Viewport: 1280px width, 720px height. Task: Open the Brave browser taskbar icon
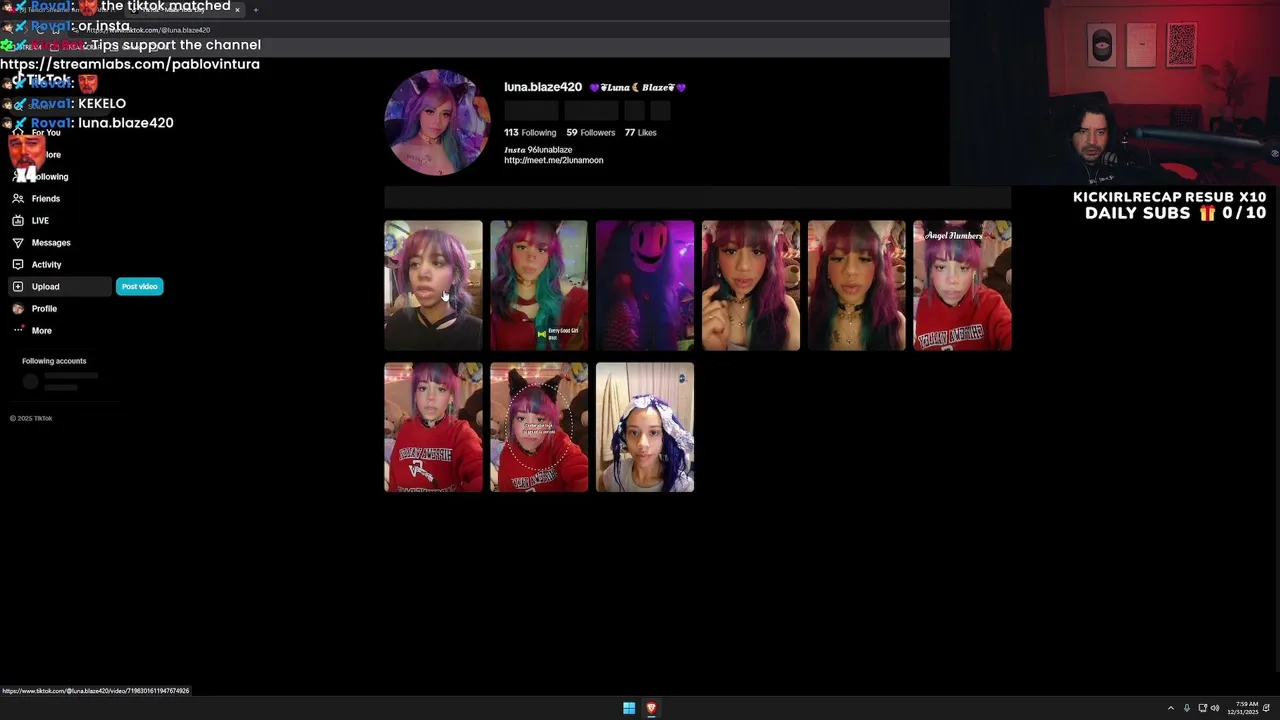(651, 708)
